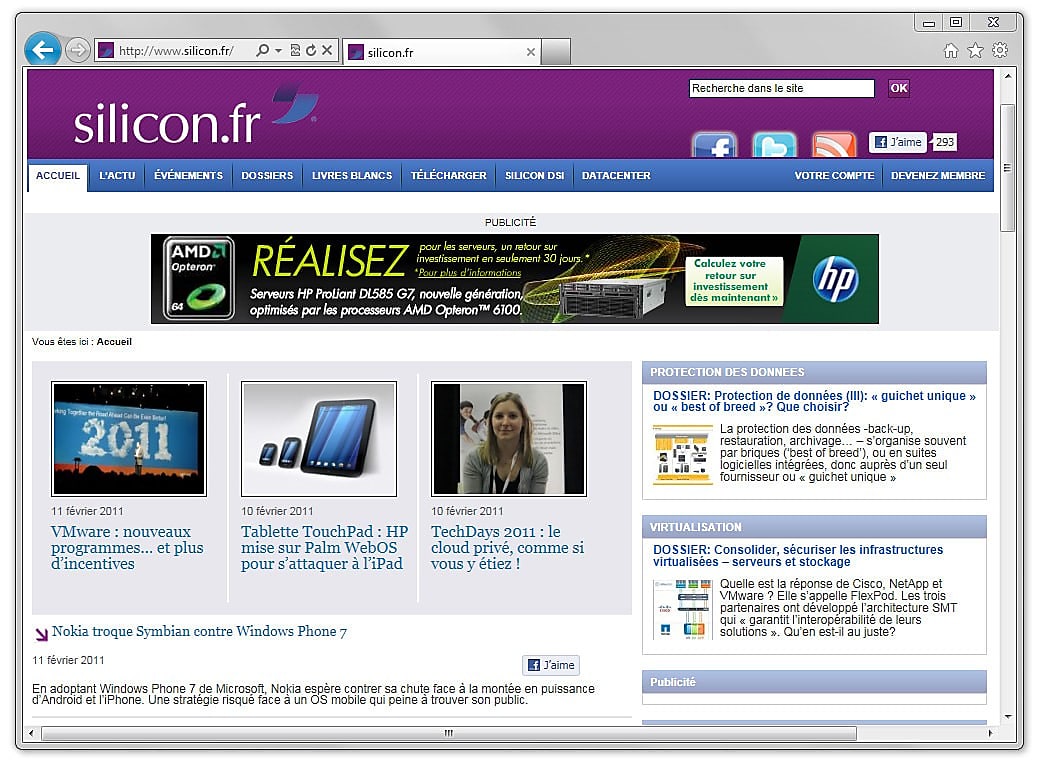Open the address bar dropdown arrow
The width and height of the screenshot is (1038, 767).
coord(279,50)
